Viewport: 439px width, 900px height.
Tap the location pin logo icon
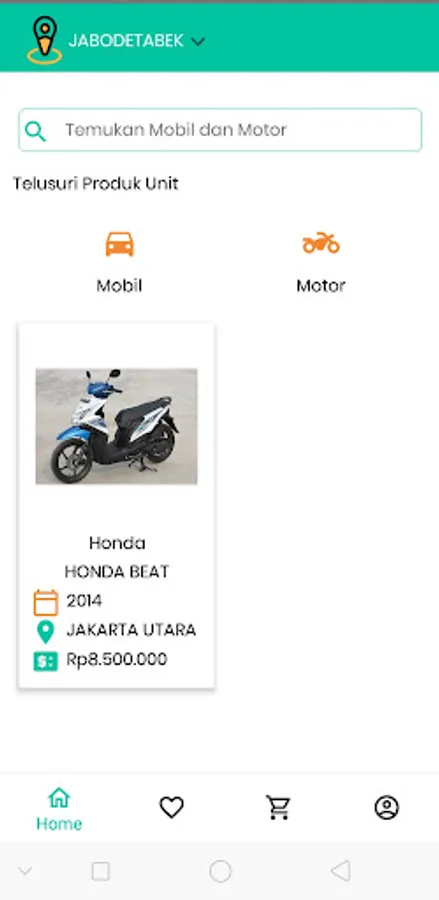[x=45, y=40]
